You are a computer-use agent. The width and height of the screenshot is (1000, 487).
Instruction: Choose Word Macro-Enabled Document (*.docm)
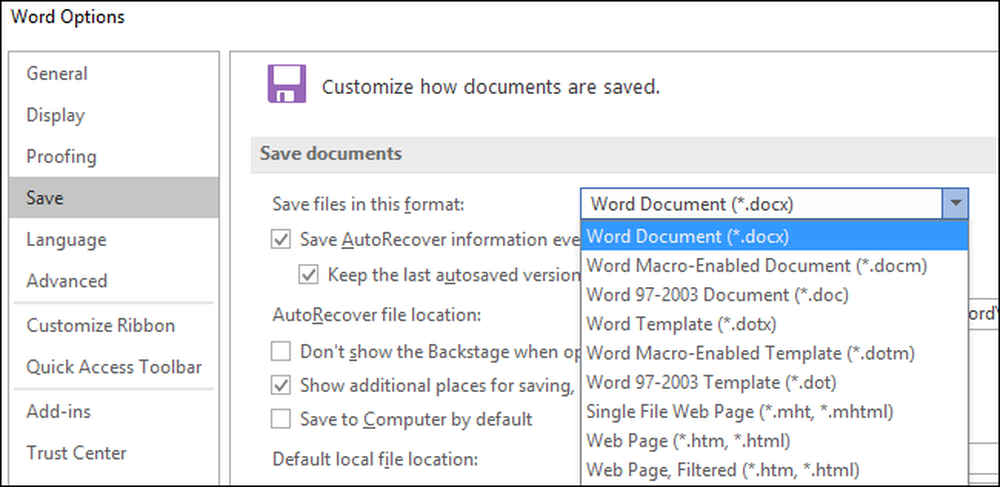pyautogui.click(x=774, y=265)
